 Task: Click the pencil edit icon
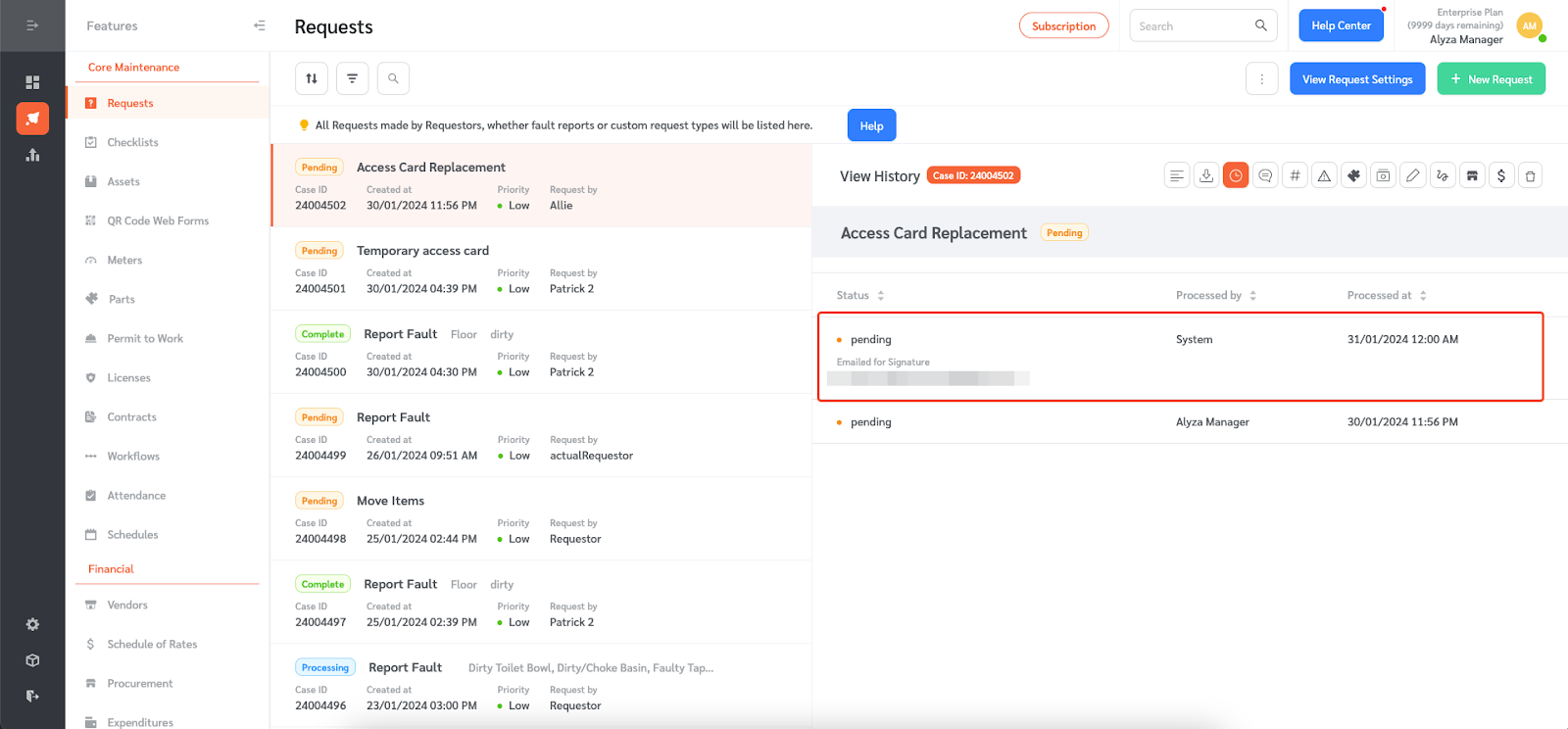click(1412, 176)
